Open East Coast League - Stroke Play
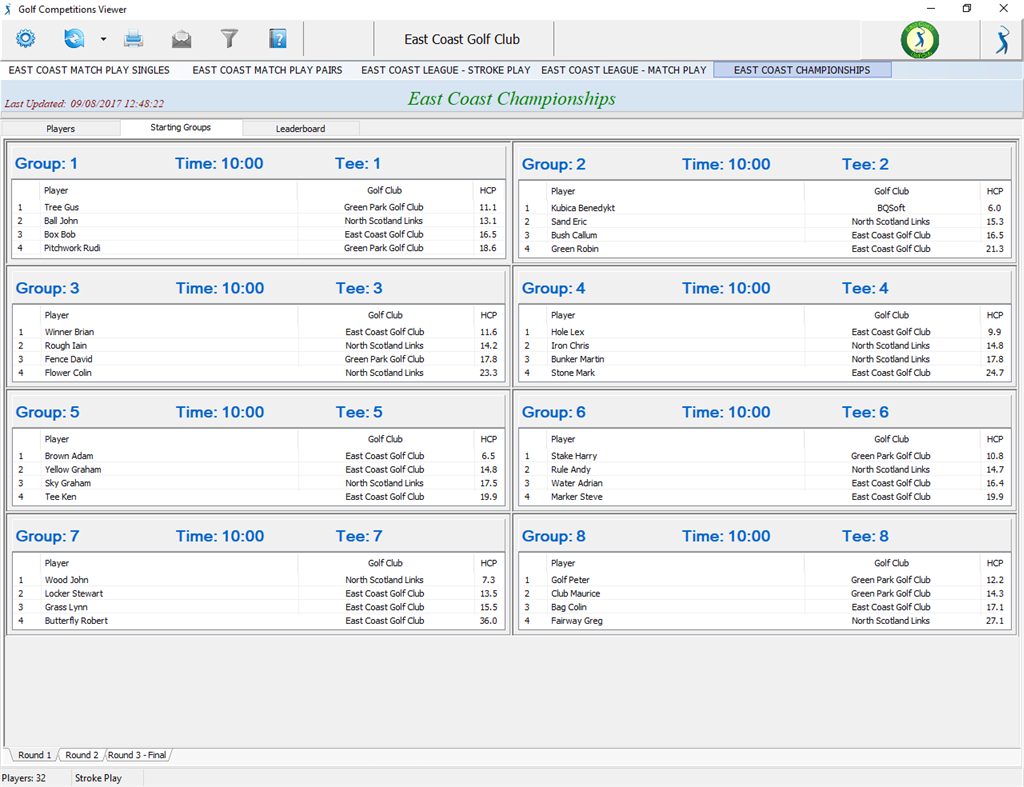1024x787 pixels. [x=445, y=70]
